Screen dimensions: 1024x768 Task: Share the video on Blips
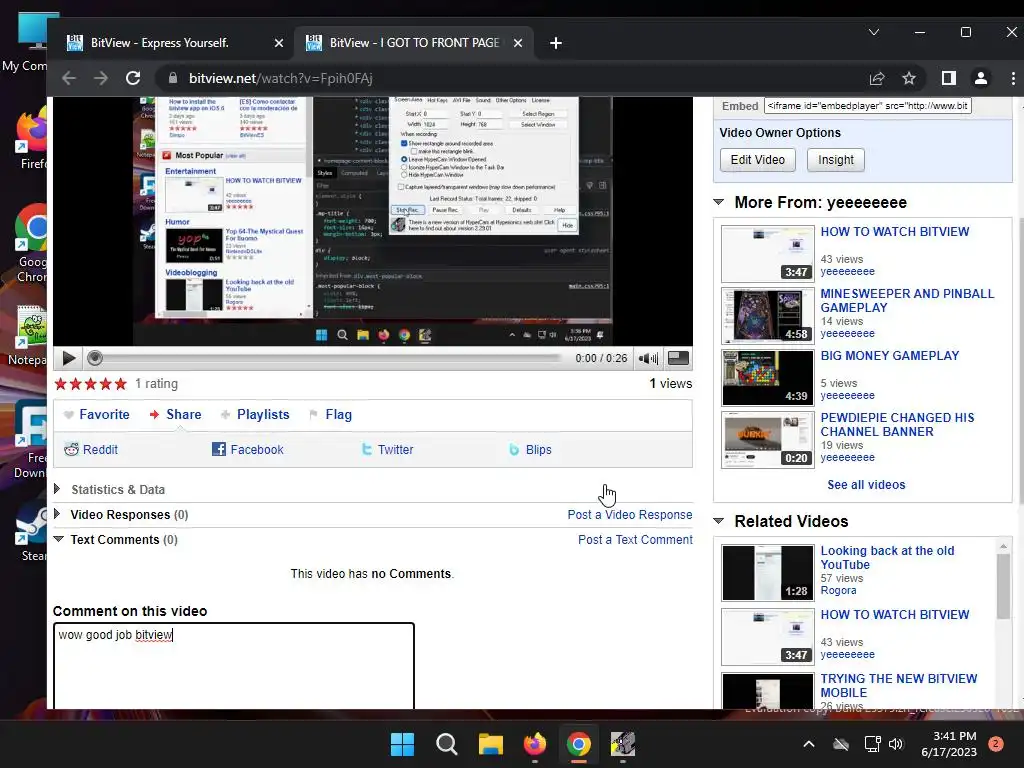[x=530, y=449]
